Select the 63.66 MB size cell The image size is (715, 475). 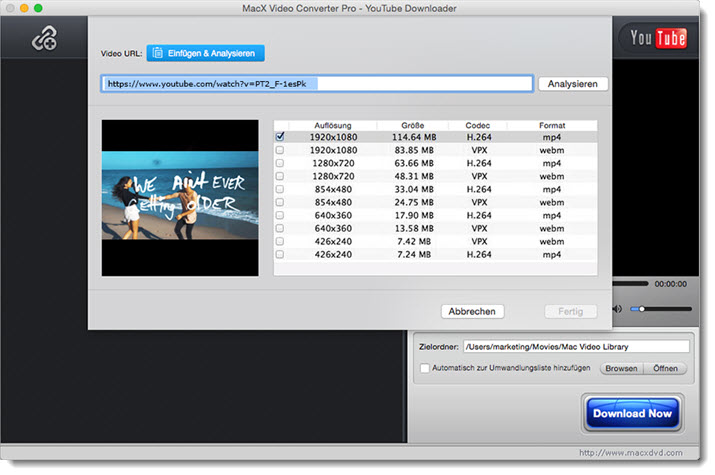[414, 163]
